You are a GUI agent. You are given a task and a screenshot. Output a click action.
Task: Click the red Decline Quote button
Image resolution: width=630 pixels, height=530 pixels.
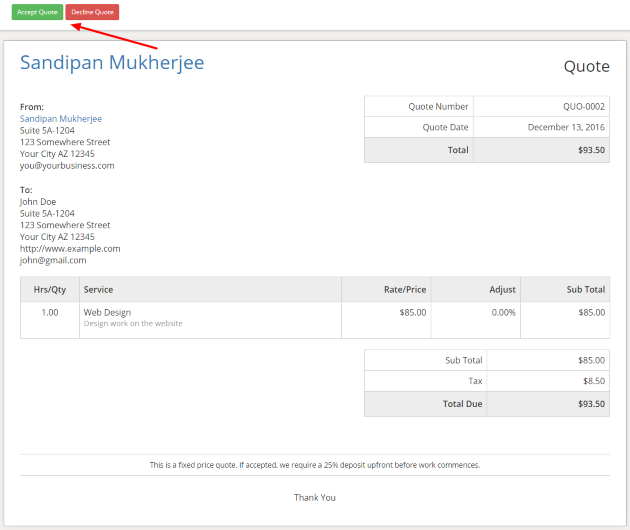[92, 12]
